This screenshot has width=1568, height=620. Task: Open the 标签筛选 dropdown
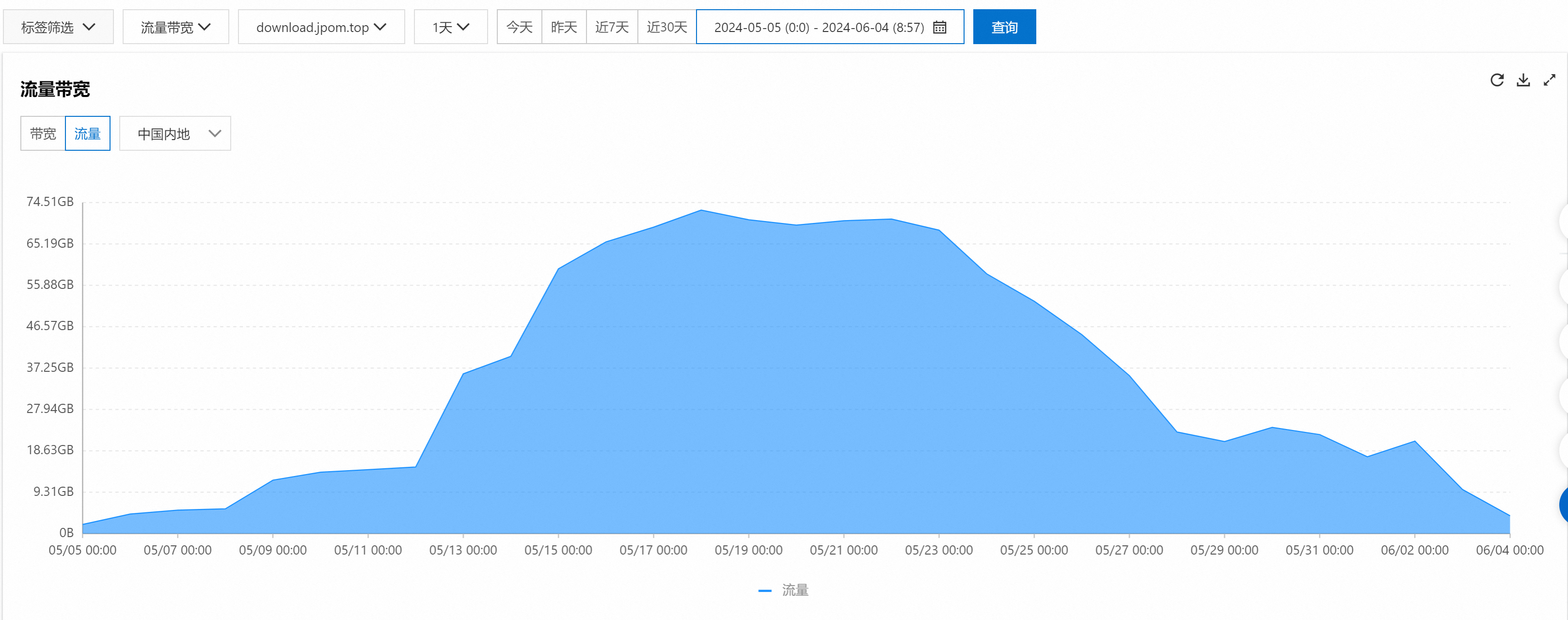[59, 28]
